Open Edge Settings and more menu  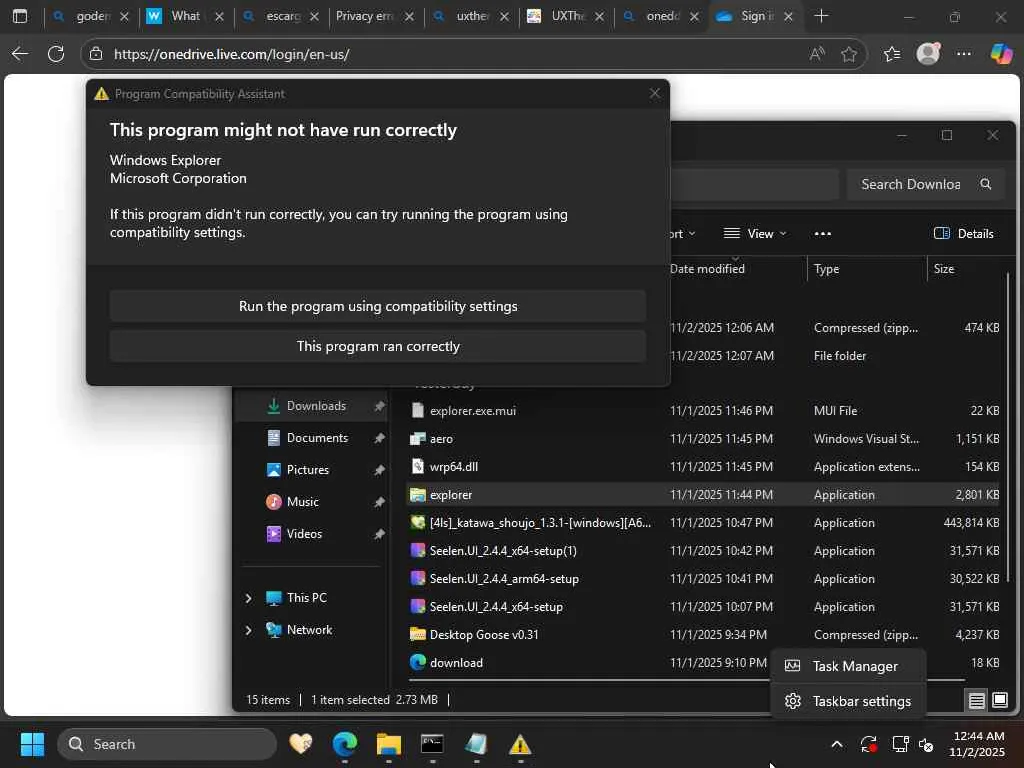click(964, 54)
